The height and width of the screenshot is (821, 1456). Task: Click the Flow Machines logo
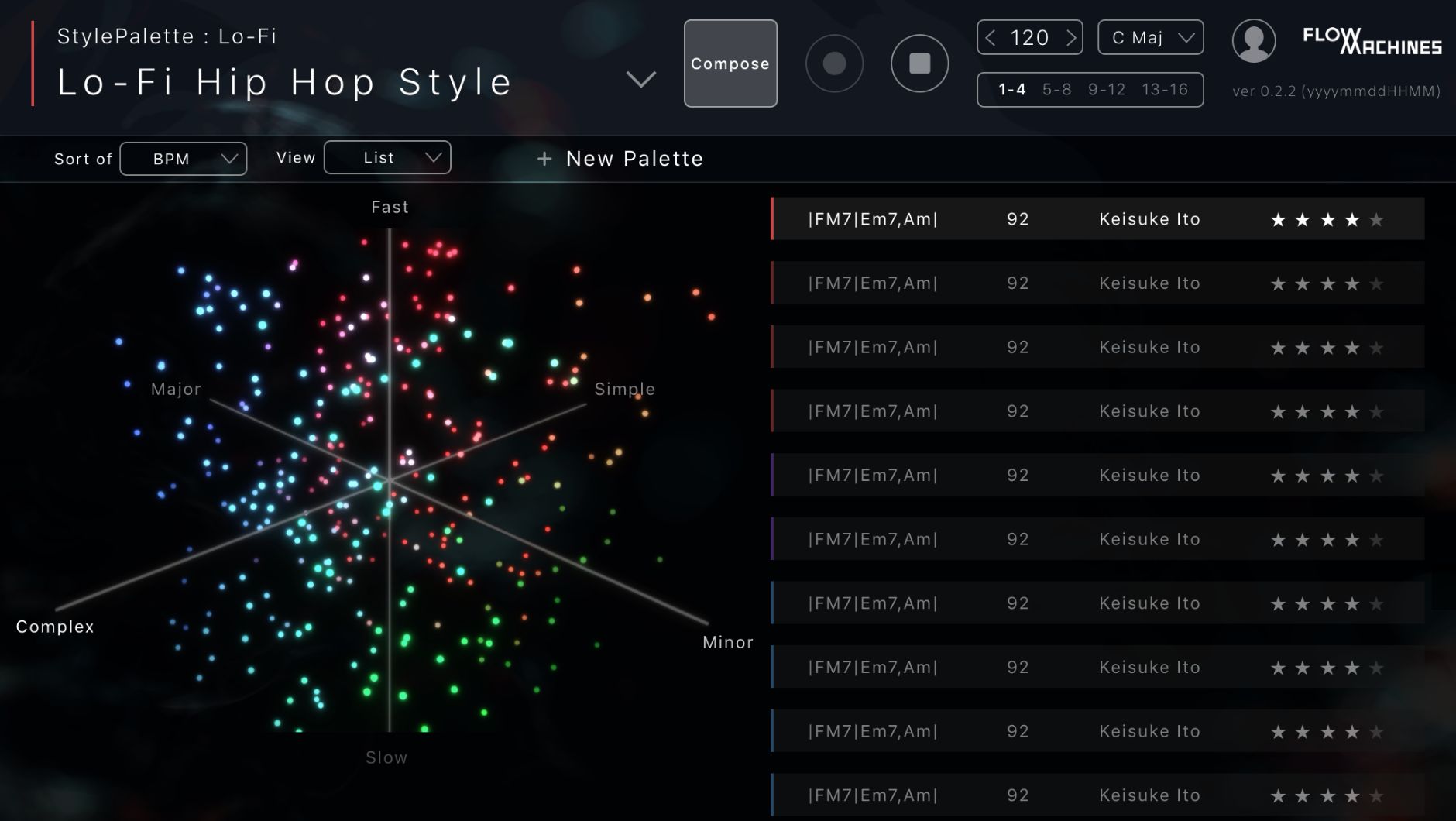coord(1372,42)
